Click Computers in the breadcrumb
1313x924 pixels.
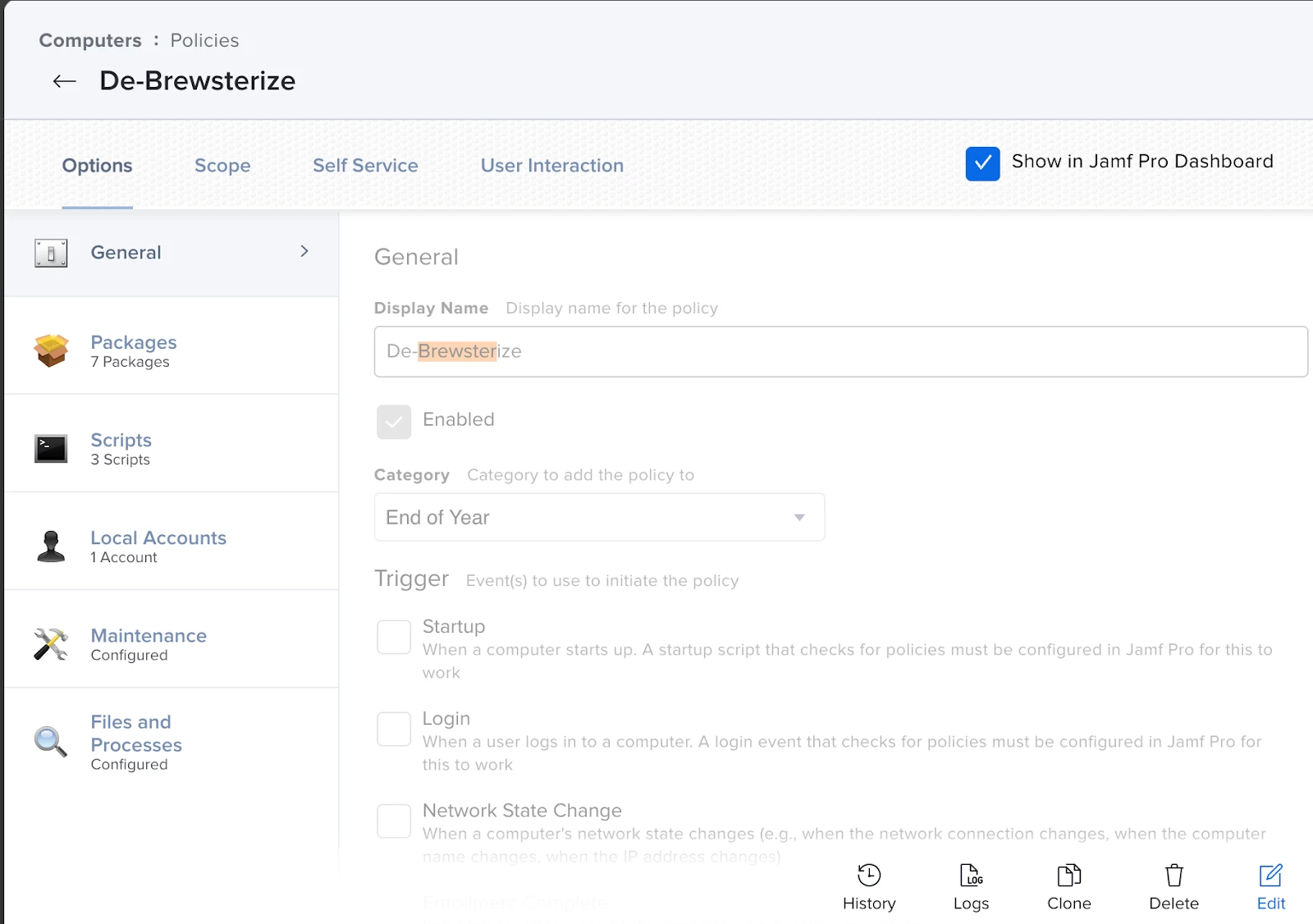click(90, 40)
